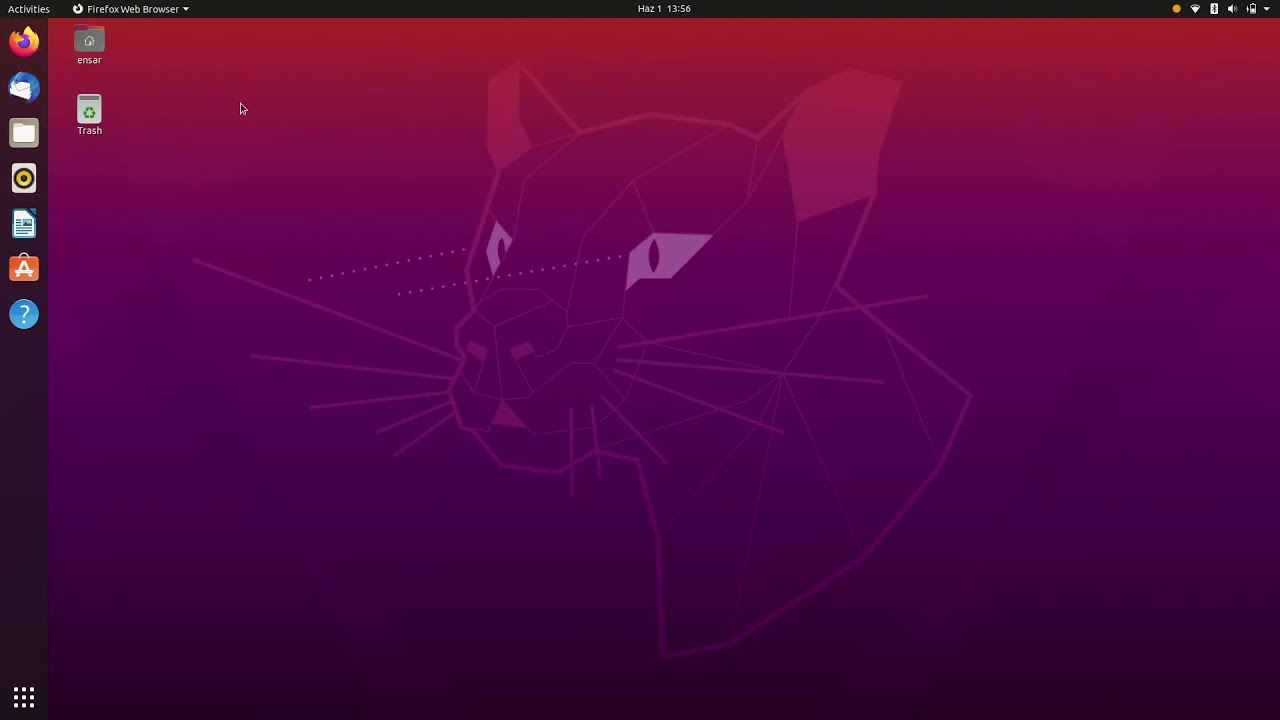
Task: Select the Trash desktop icon
Action: [89, 115]
